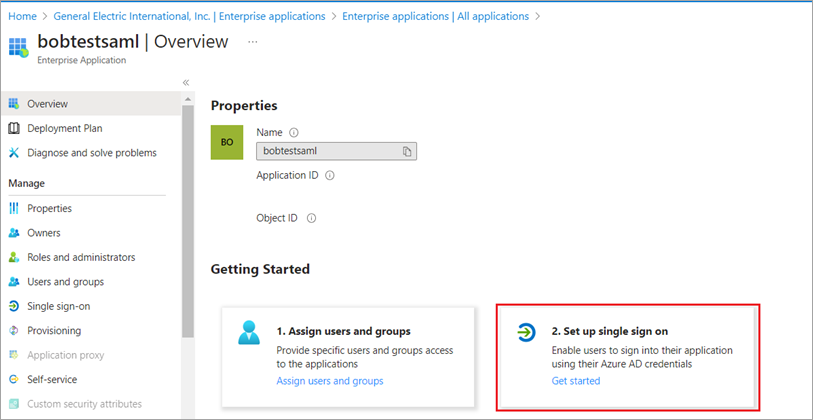Open Enterprise applications All applications breadcrumb
The width and height of the screenshot is (813, 420).
pos(436,16)
